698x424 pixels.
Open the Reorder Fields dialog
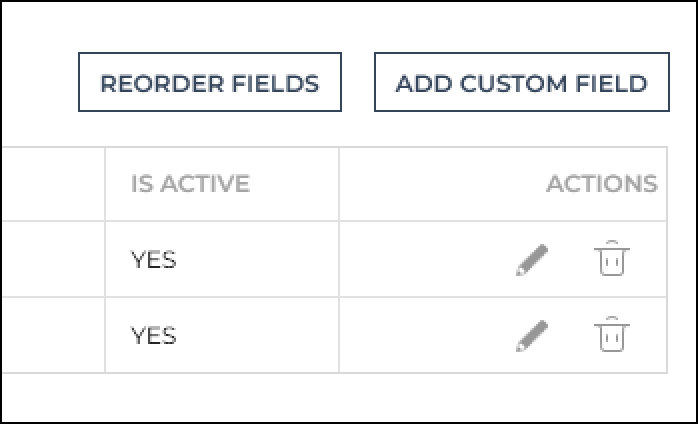point(210,82)
